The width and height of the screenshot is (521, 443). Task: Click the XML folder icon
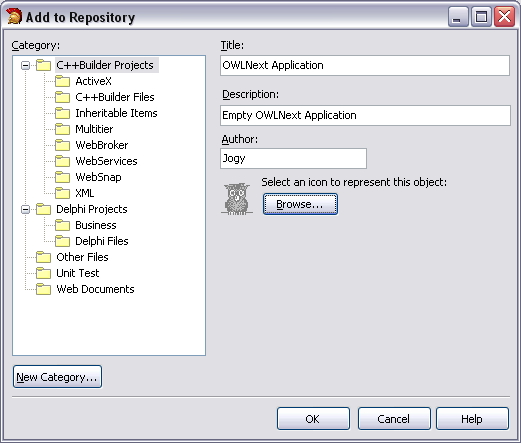tap(63, 193)
